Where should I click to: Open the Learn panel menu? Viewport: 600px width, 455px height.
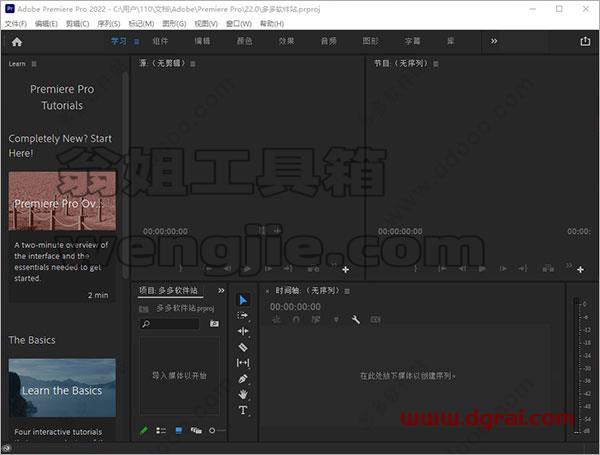pos(34,64)
